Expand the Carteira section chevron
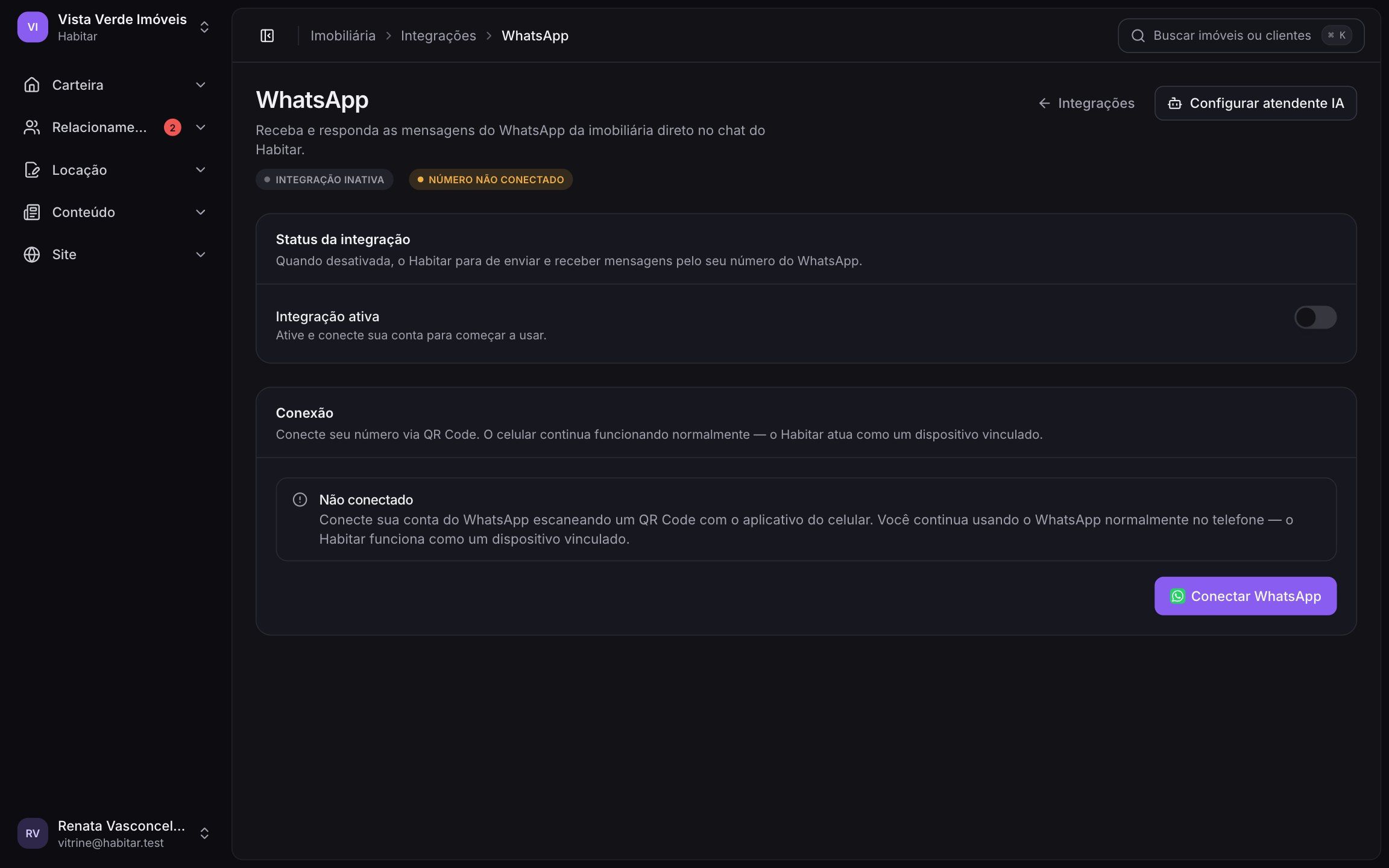 201,85
